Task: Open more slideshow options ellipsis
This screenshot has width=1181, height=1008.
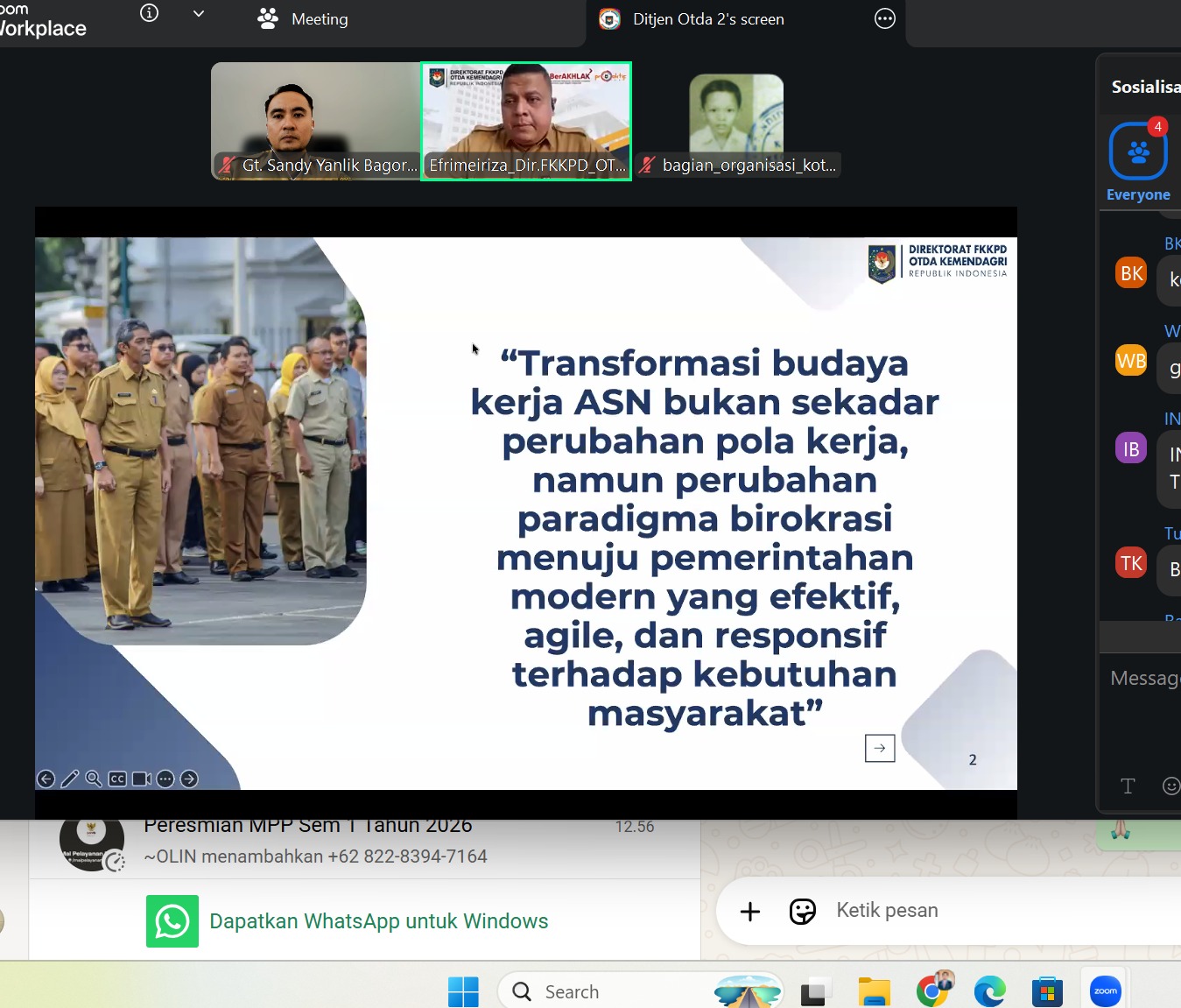Action: (165, 779)
